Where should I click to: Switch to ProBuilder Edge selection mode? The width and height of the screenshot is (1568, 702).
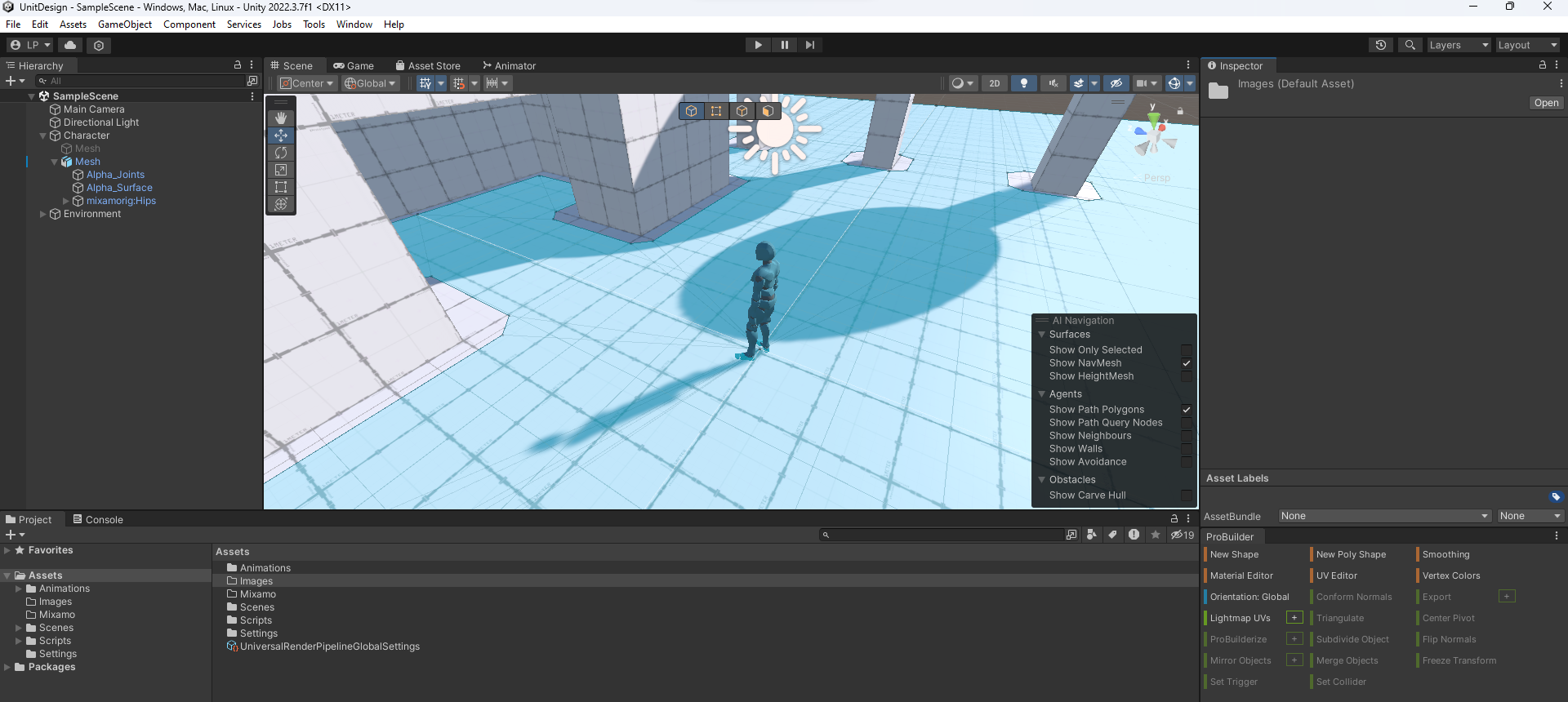coord(742,111)
